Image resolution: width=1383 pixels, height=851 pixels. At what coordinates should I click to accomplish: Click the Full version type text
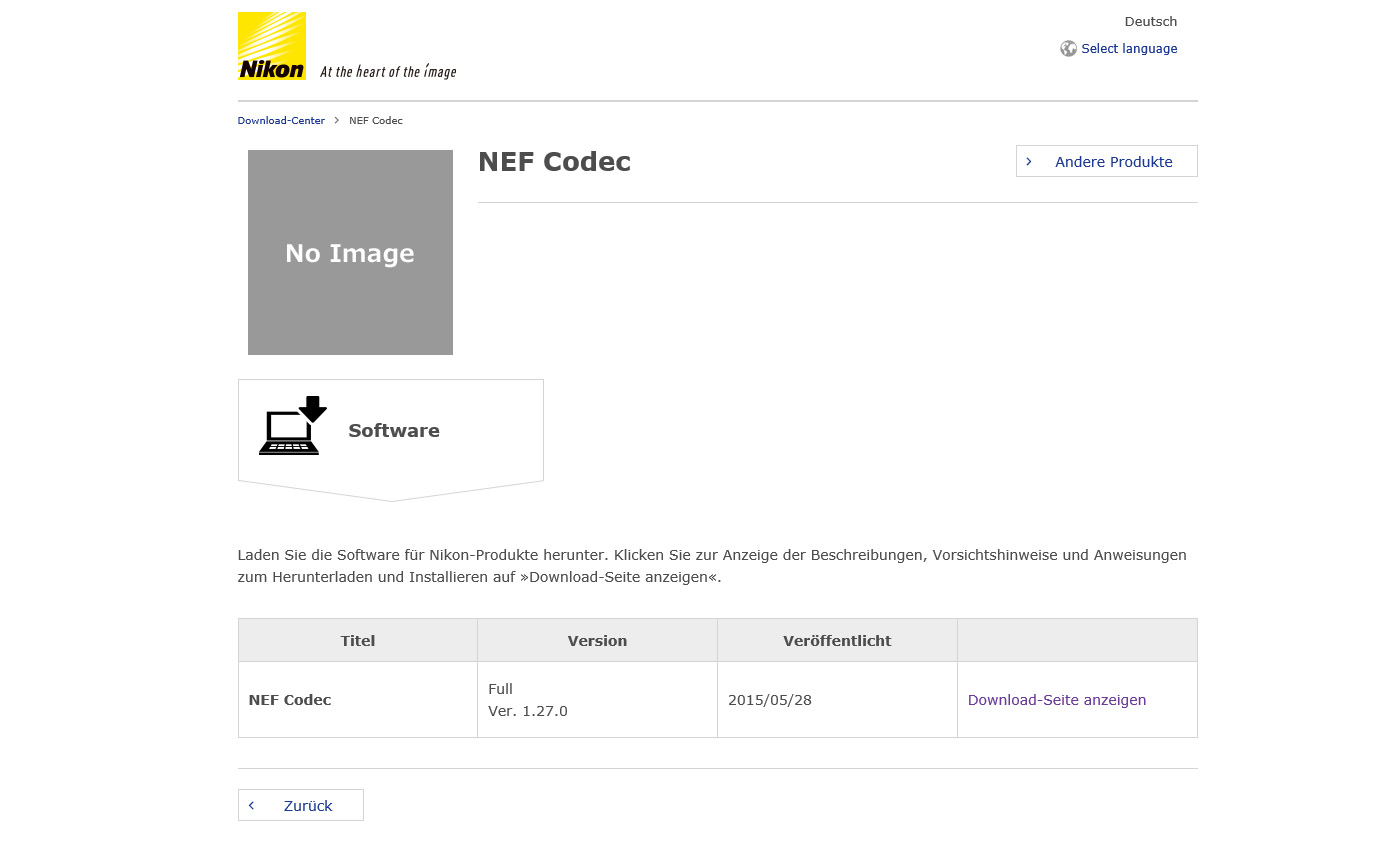point(500,689)
